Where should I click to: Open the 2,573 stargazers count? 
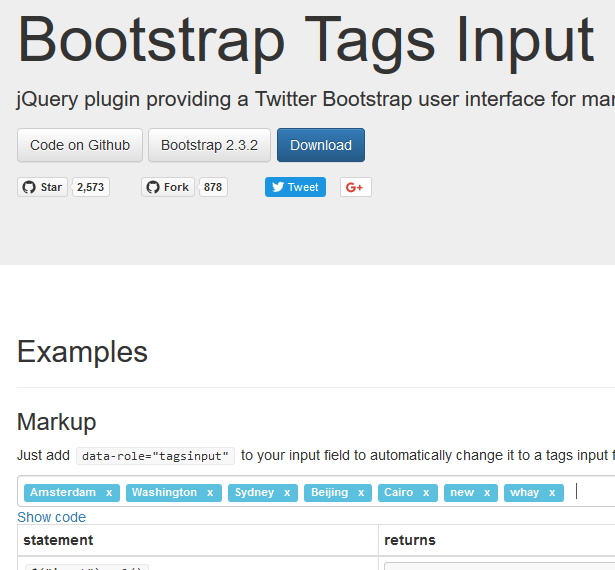(x=90, y=187)
